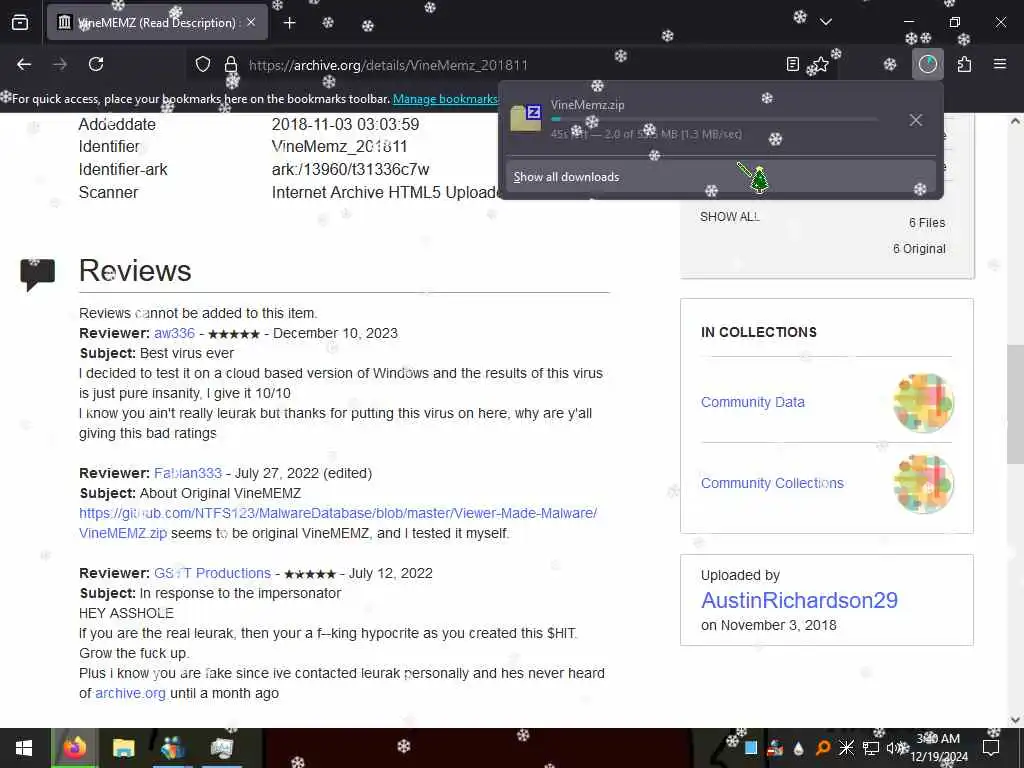
Task: Select the VineMEMZ (Read Description) tab
Action: pyautogui.click(x=157, y=23)
